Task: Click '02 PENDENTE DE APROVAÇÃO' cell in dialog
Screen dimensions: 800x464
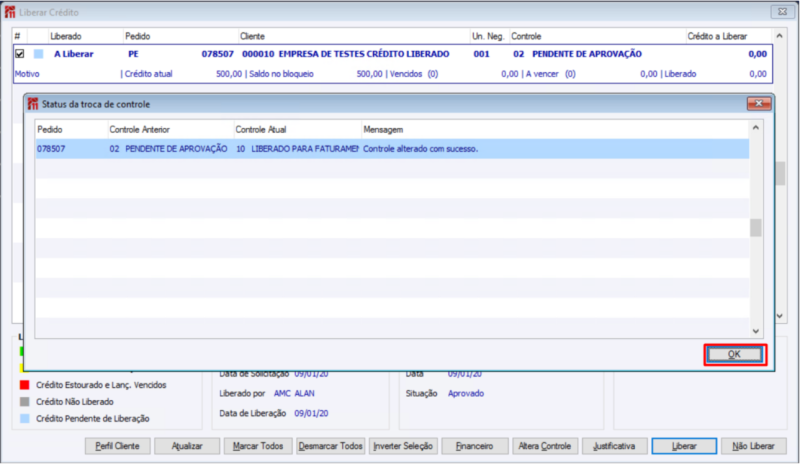Action: click(168, 149)
